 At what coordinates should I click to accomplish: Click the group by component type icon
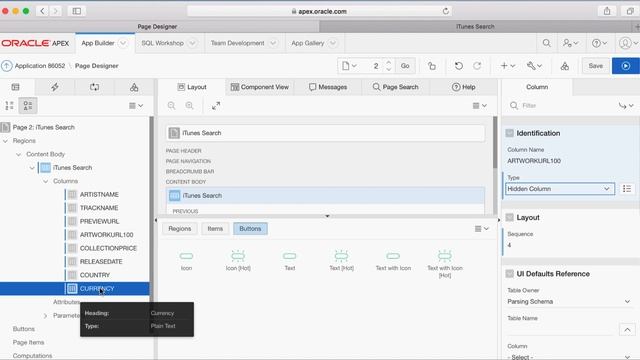(28, 106)
